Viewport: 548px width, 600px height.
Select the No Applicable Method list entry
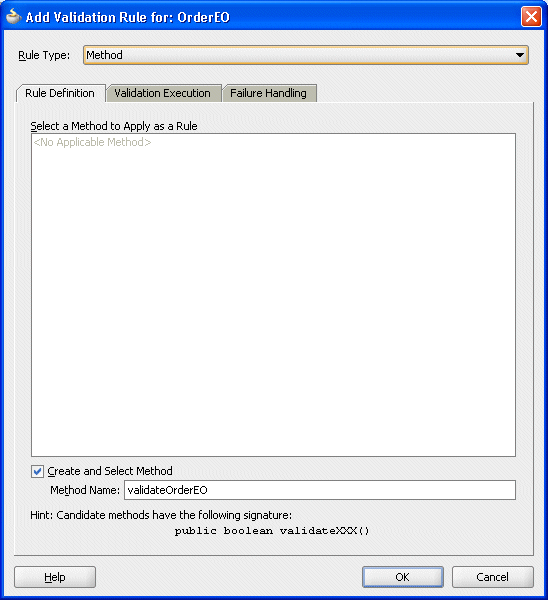[92, 142]
